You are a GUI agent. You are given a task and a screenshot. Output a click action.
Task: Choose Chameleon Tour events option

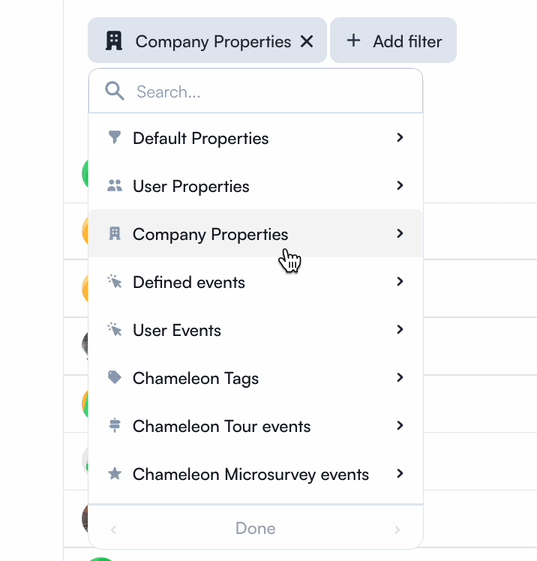coord(256,426)
